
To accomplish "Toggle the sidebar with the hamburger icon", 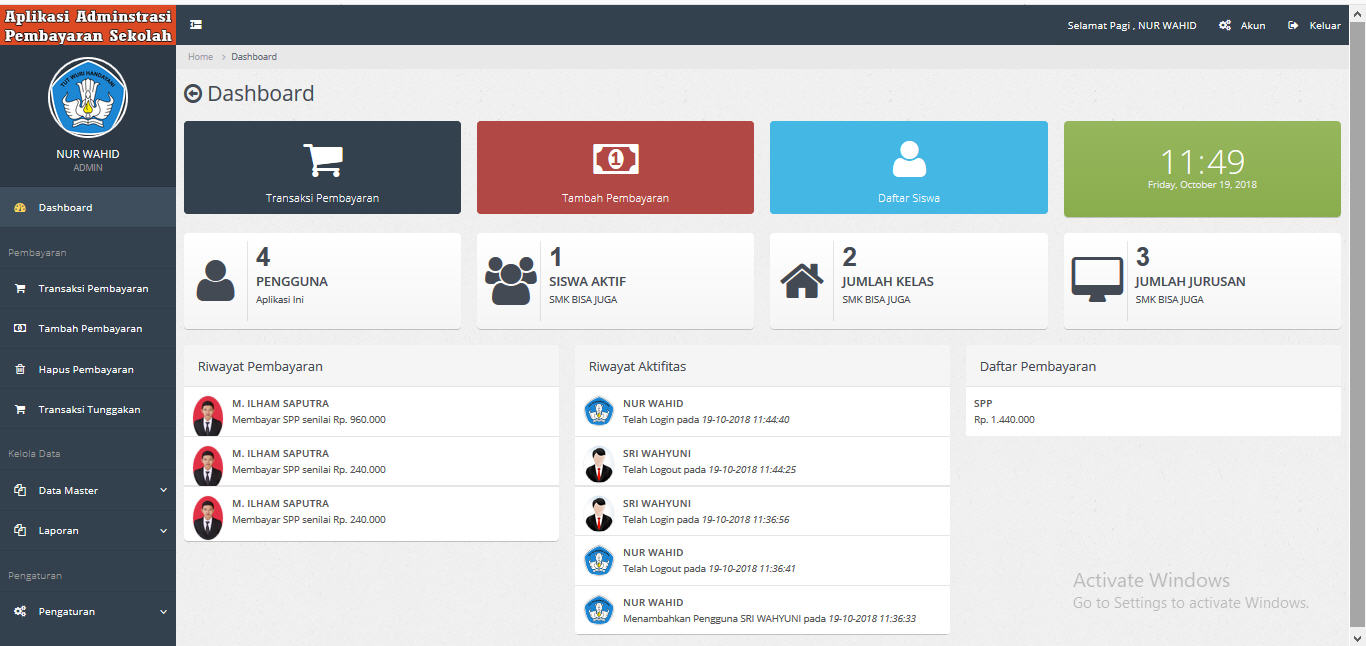I will (195, 23).
